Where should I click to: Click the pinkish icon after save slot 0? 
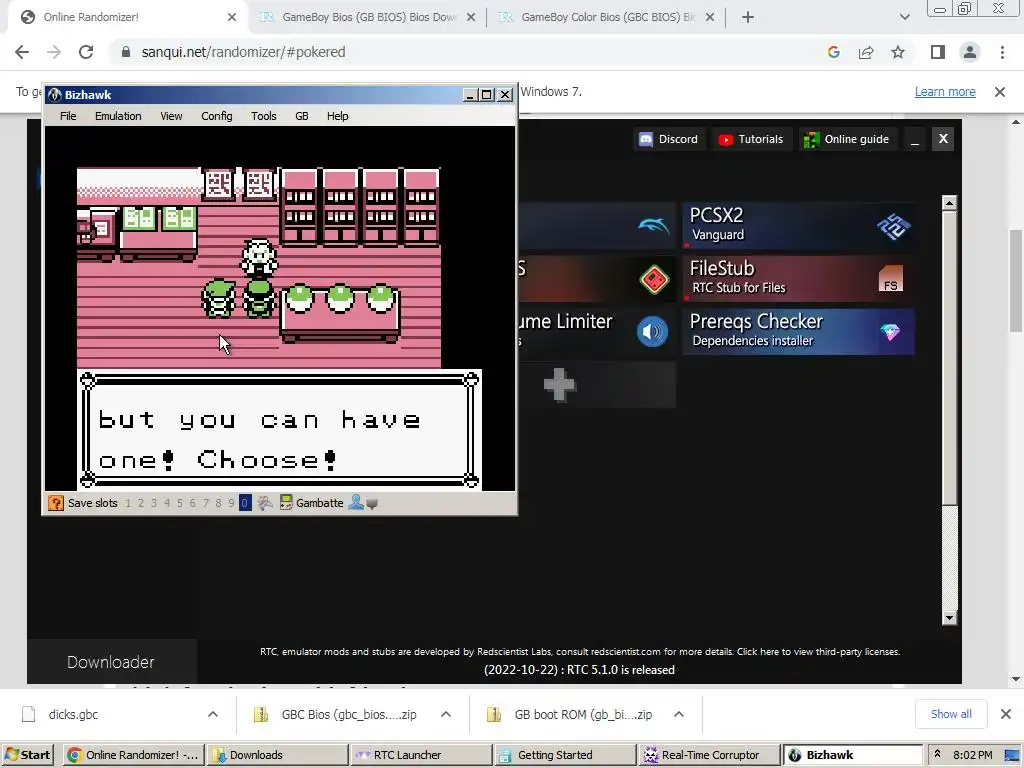point(264,503)
